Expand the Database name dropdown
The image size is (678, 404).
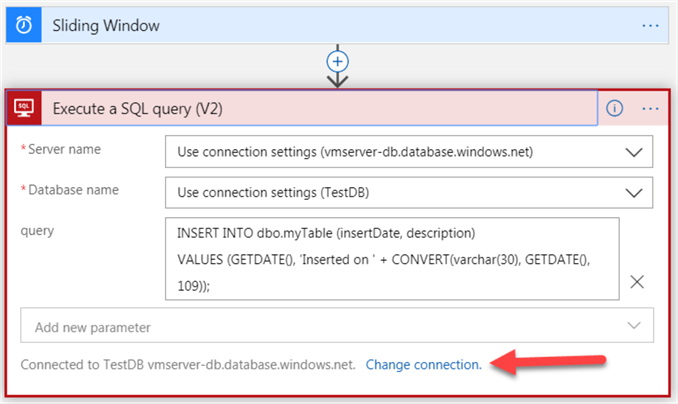(633, 192)
